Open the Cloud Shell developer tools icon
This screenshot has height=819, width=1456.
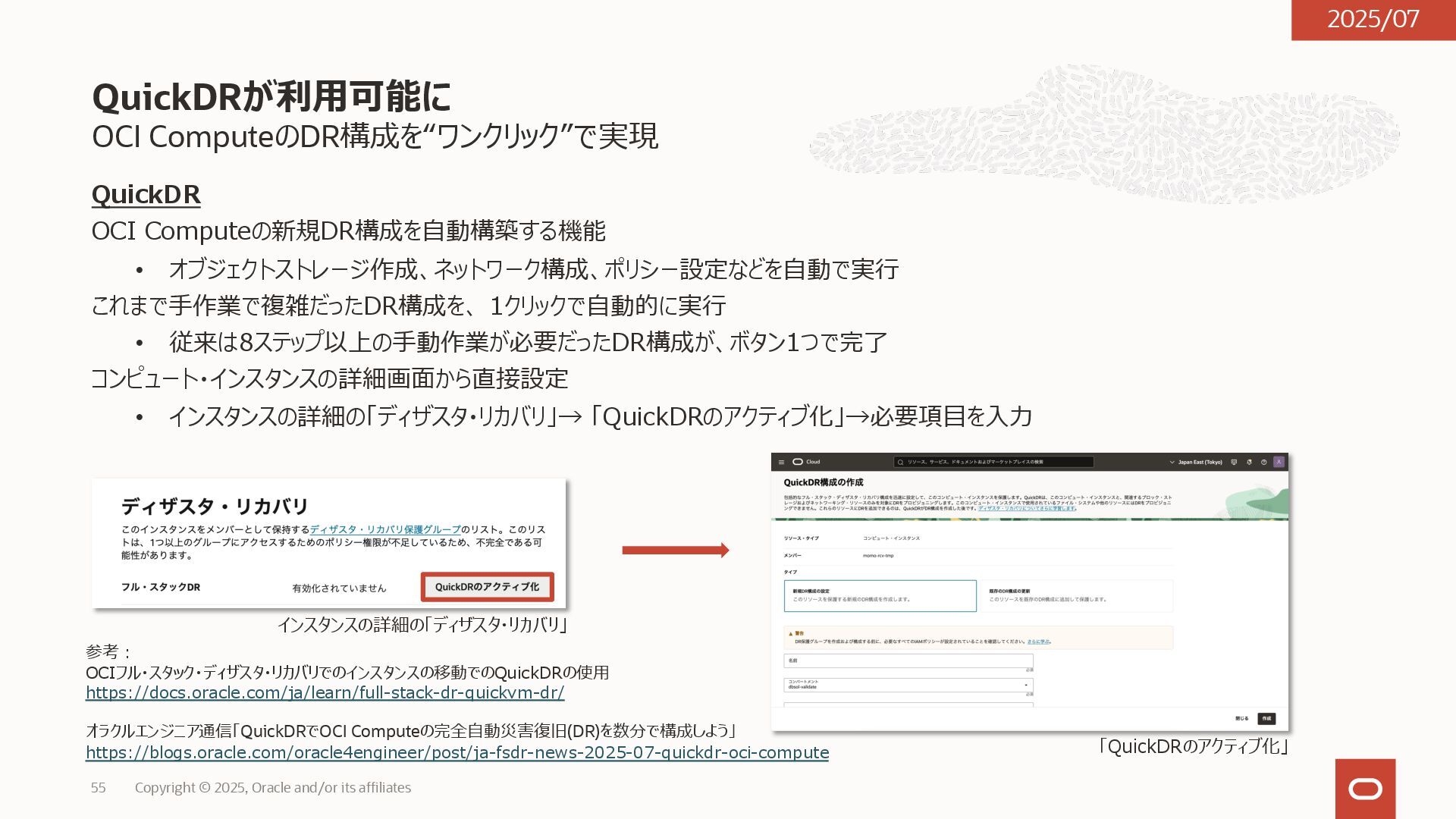click(1234, 462)
